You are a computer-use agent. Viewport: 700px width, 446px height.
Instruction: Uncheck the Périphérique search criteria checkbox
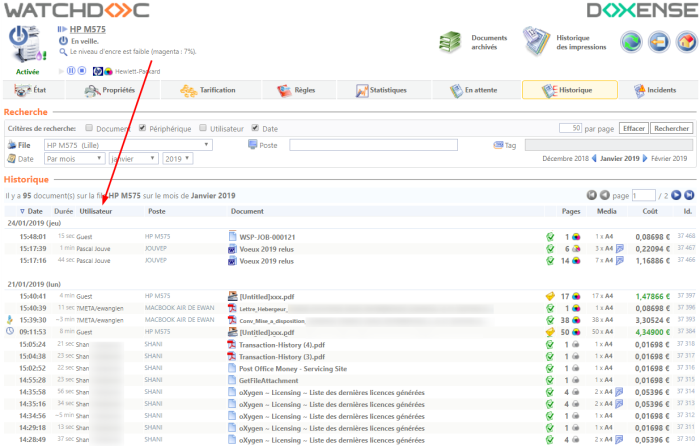coord(142,128)
